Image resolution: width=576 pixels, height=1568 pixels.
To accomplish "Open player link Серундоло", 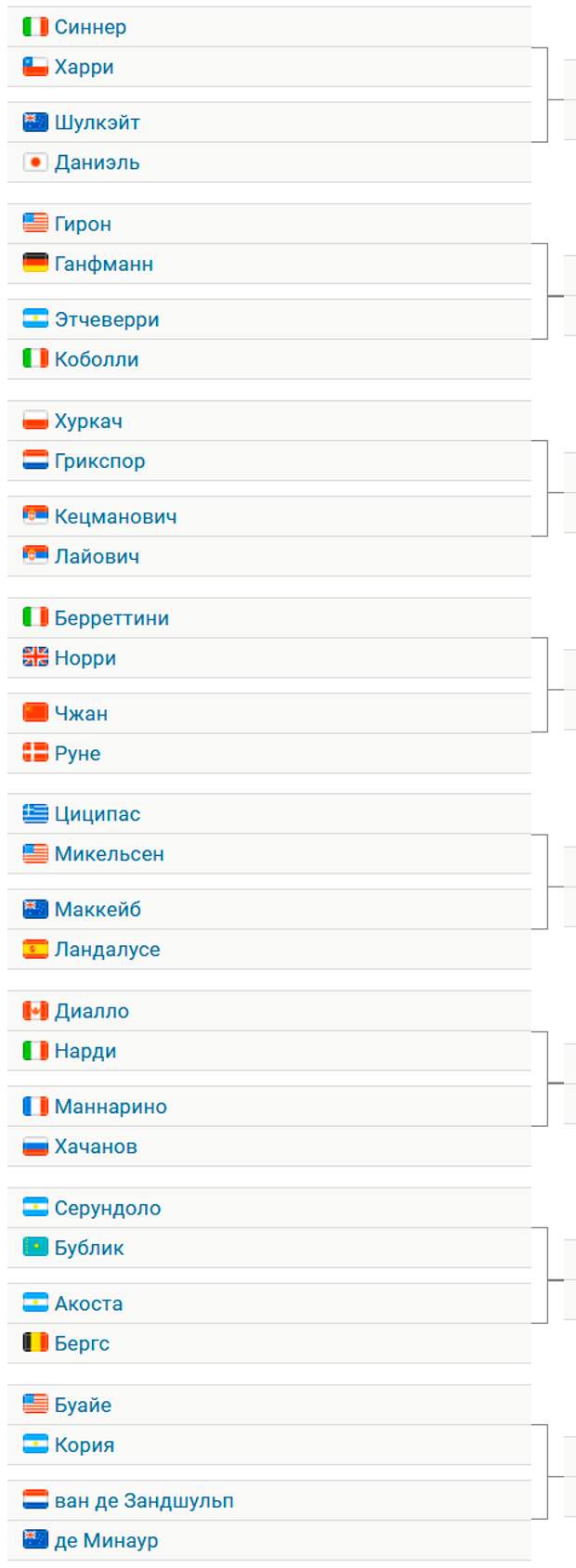I will tap(108, 1208).
